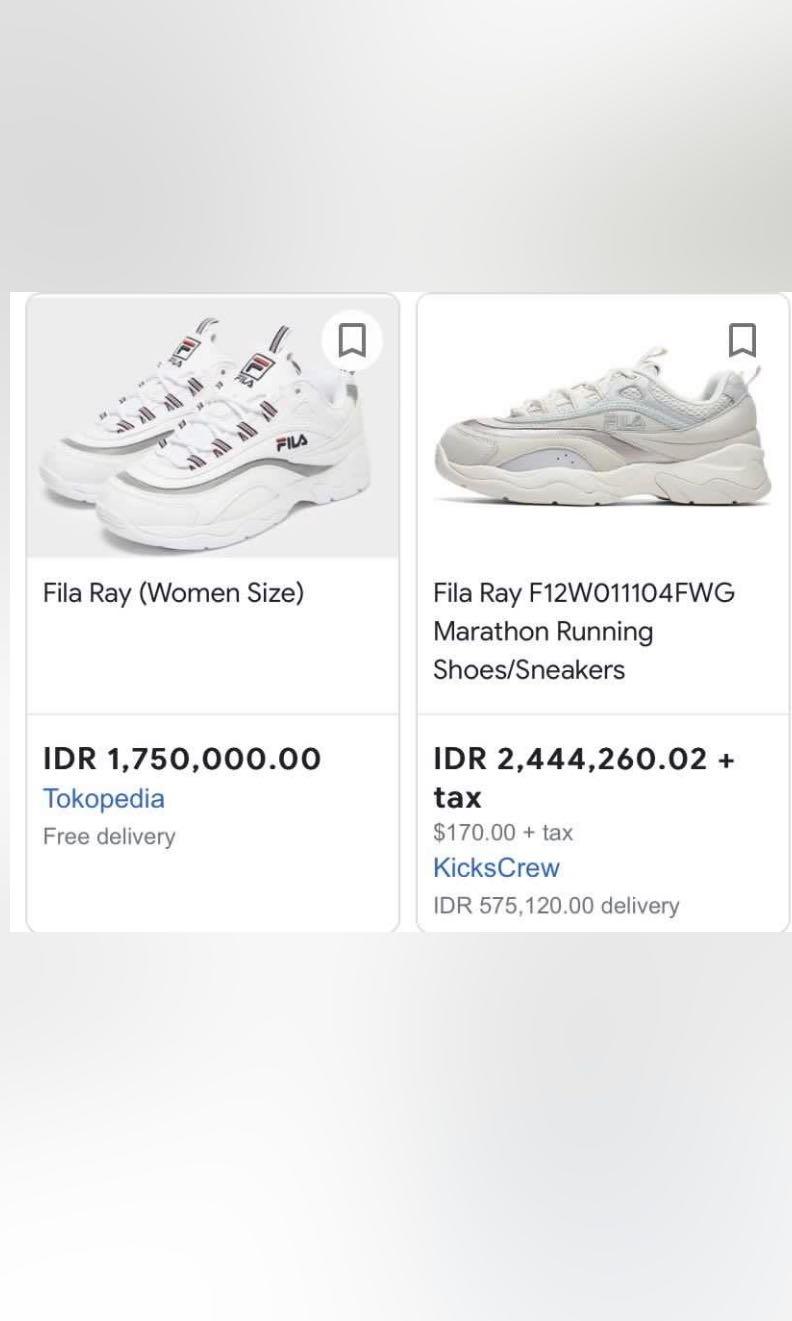The width and height of the screenshot is (792, 1321).
Task: Click the "IDR 575,120.00 delivery" shipping text
Action: pyautogui.click(x=556, y=906)
